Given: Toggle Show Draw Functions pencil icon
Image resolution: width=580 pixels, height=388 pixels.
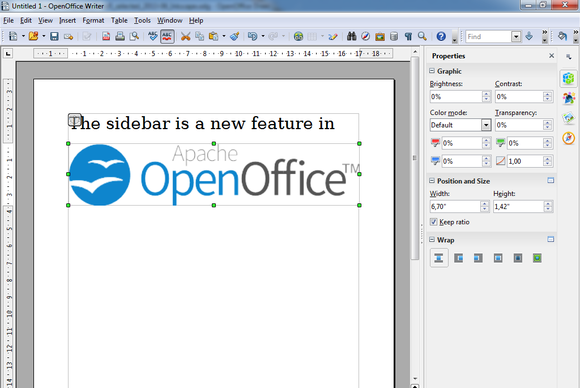Looking at the screenshot, I should coord(333,36).
